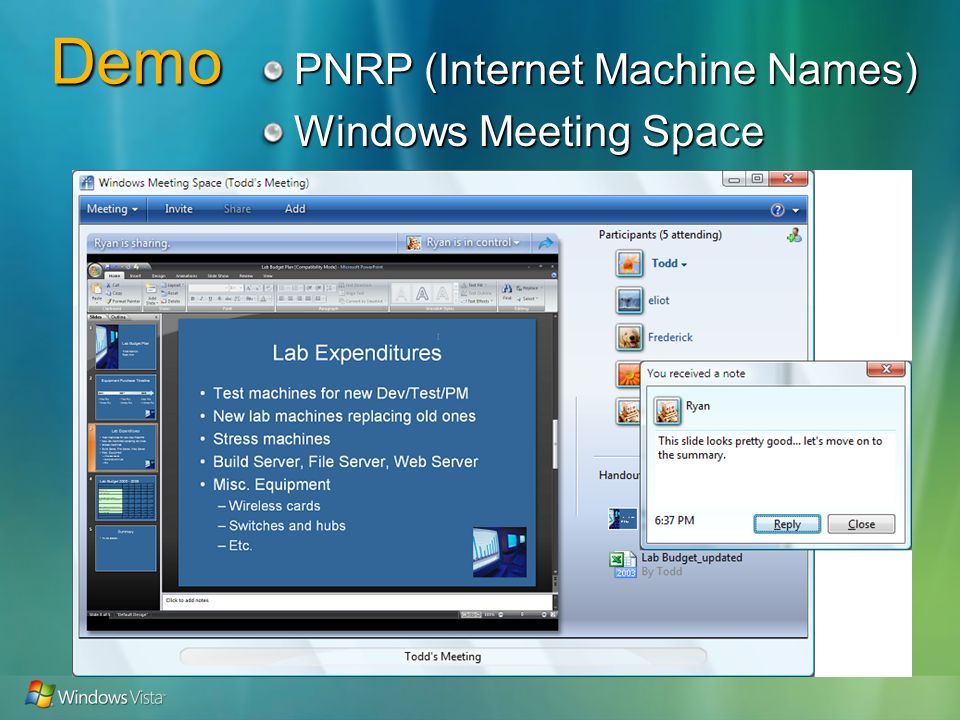Click the blue arrow icon beside Ryan is in control
Screen dimensions: 960x720
coord(545,244)
